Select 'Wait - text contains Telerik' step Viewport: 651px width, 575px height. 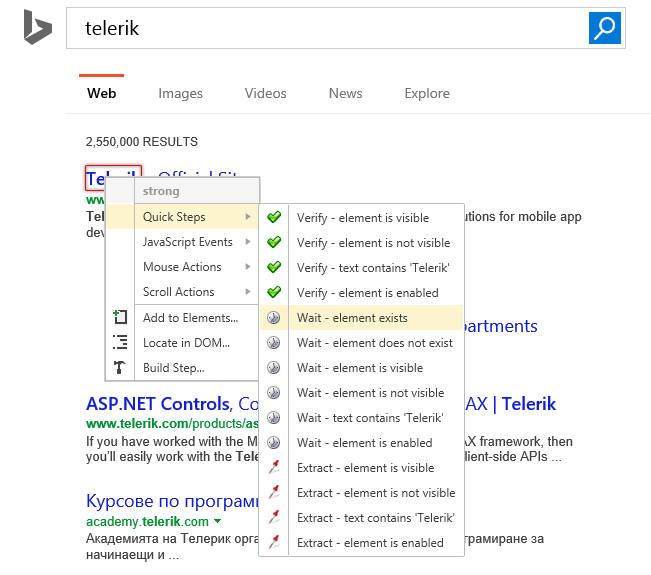pyautogui.click(x=362, y=417)
